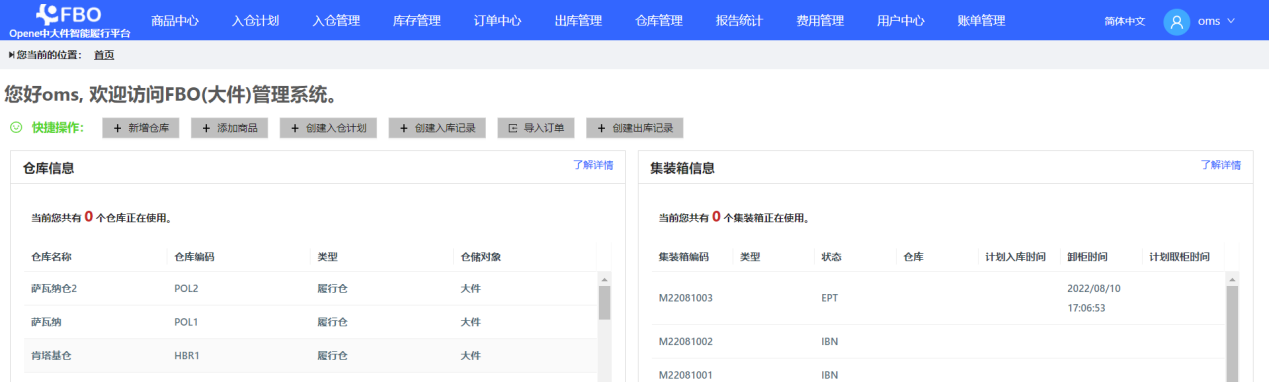Click the FBO logo in the header
The height and width of the screenshot is (382, 1269).
point(69,19)
